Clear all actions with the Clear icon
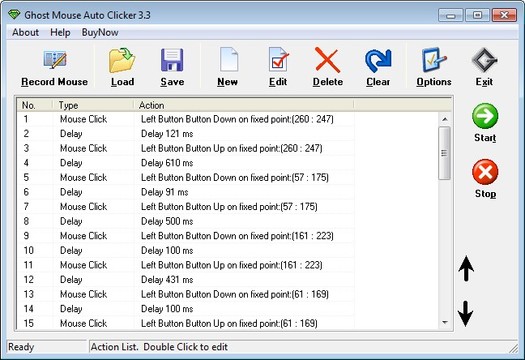Screen dimensions: 525x360 [x=378, y=60]
